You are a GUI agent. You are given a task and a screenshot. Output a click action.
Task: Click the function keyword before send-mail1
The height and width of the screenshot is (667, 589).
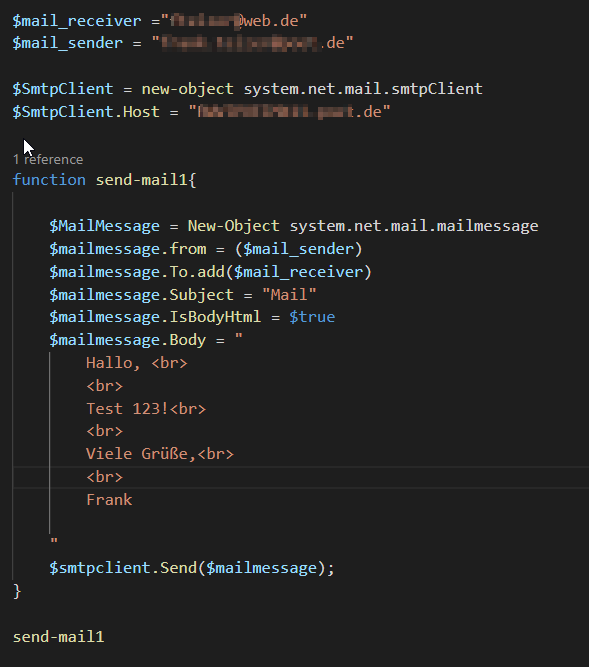click(x=49, y=180)
